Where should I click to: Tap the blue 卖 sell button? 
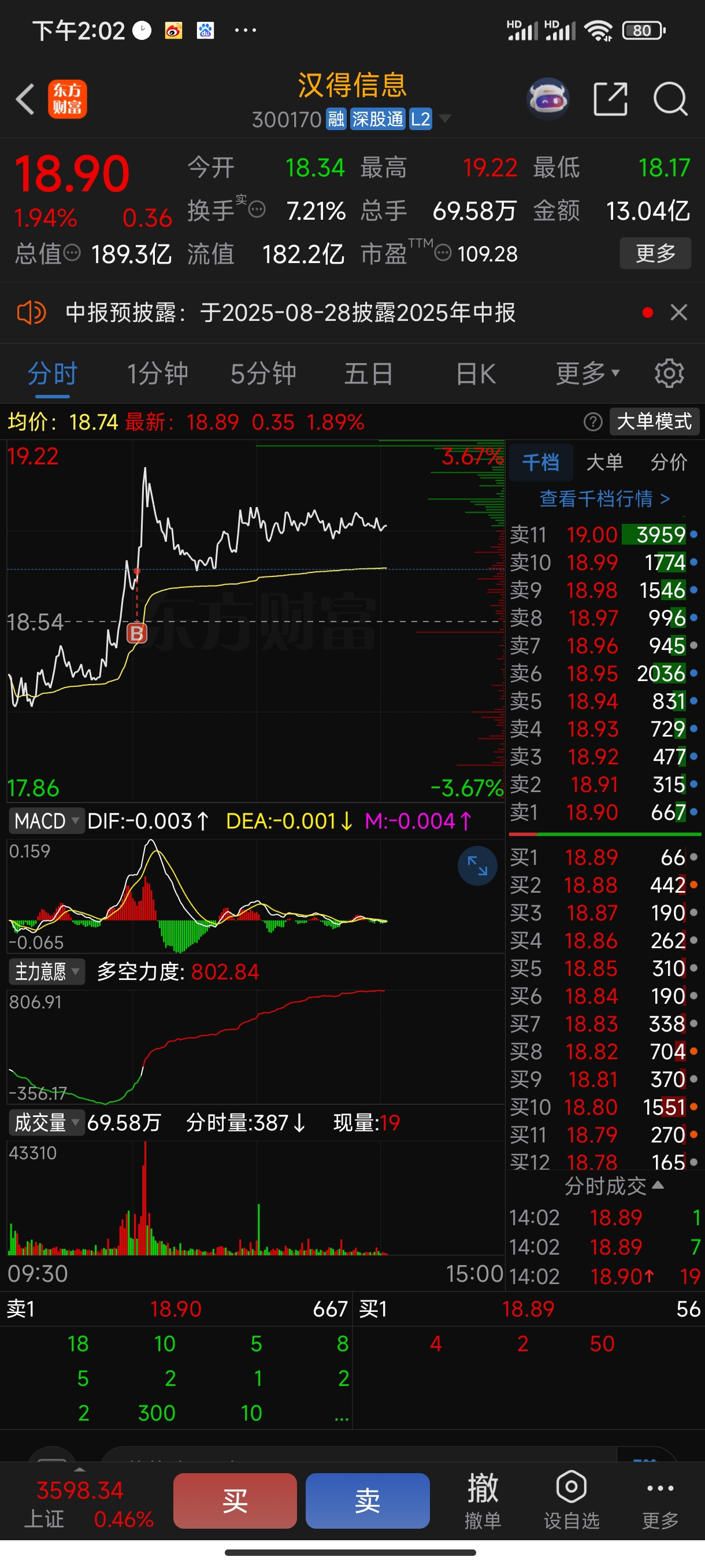(x=368, y=1500)
